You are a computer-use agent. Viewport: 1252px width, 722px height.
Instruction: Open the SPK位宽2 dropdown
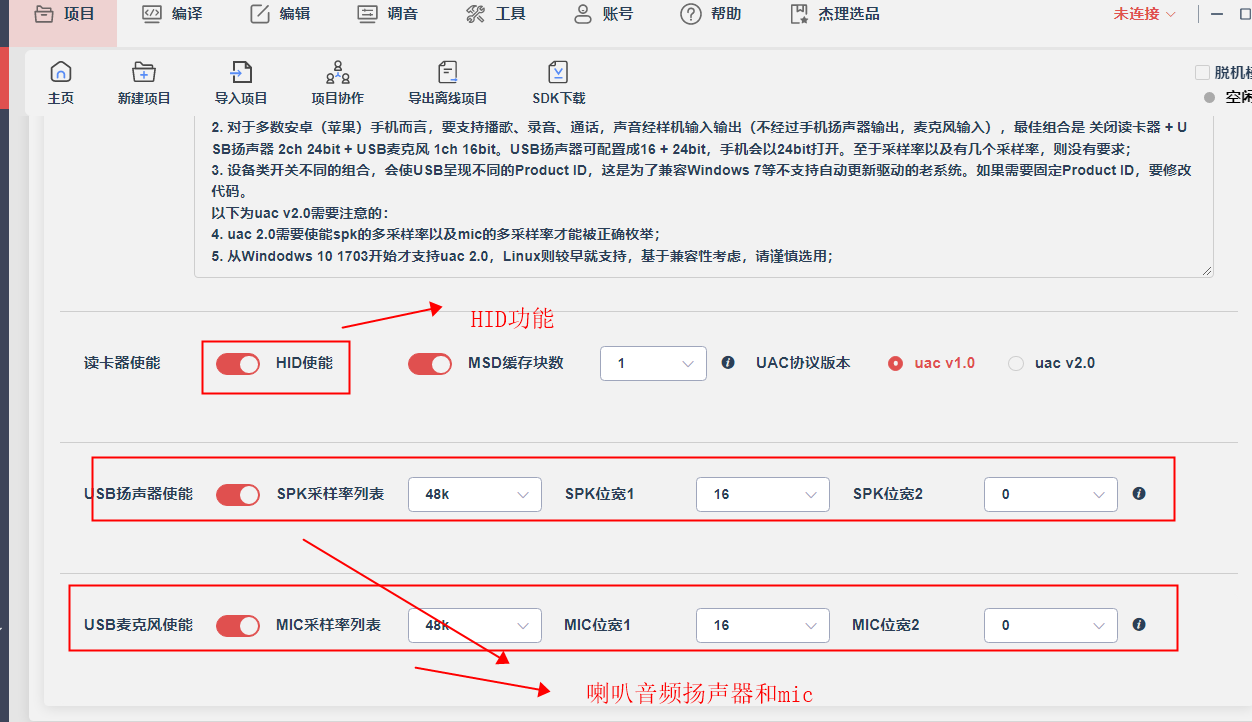coord(1051,494)
